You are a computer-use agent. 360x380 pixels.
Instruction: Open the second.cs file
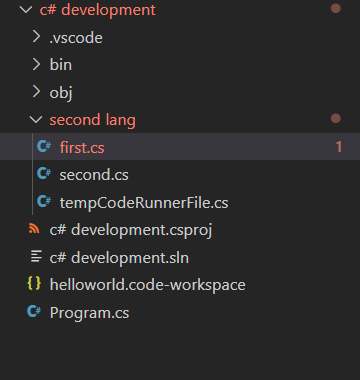coord(94,175)
